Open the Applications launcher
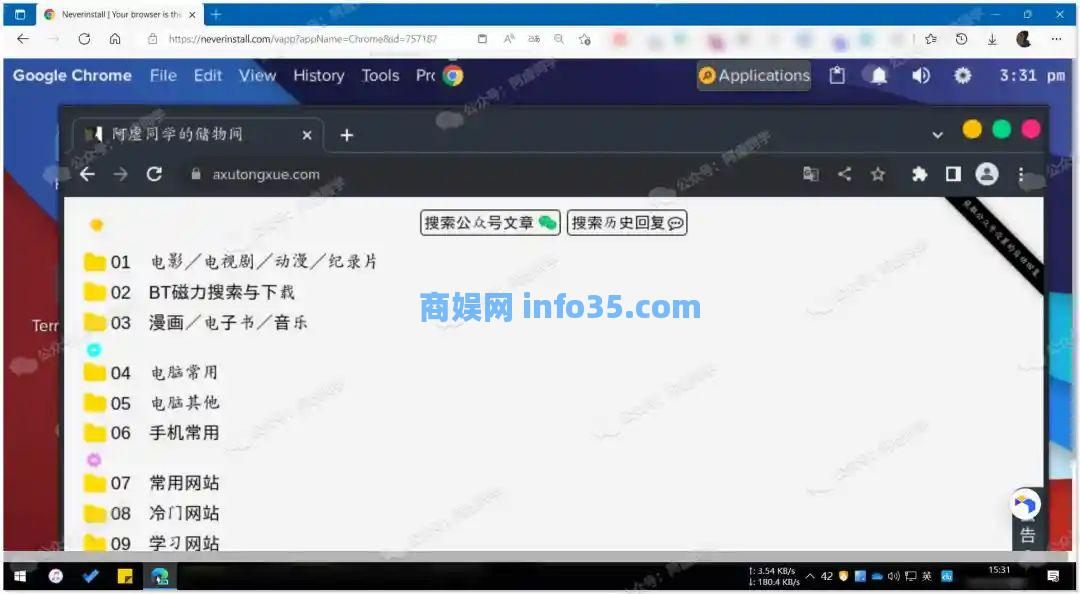 tap(754, 76)
